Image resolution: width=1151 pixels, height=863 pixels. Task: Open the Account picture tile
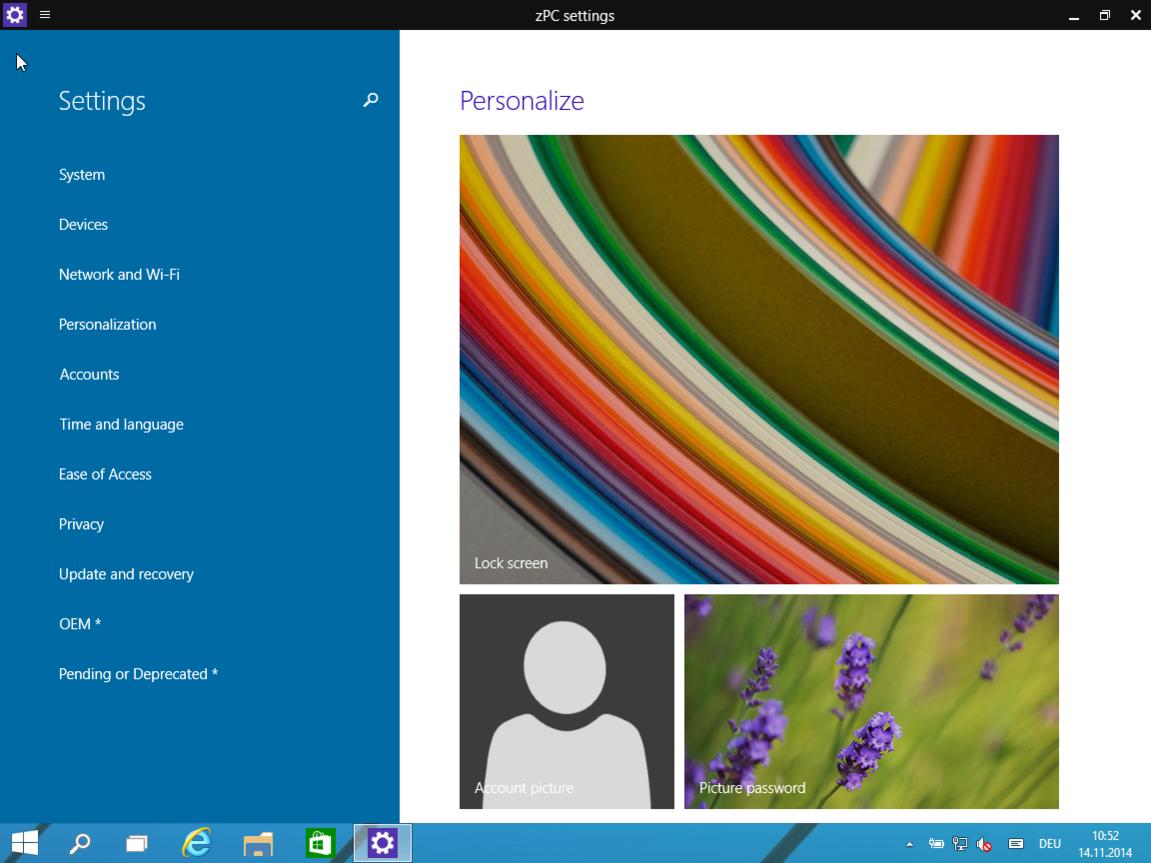tap(567, 702)
